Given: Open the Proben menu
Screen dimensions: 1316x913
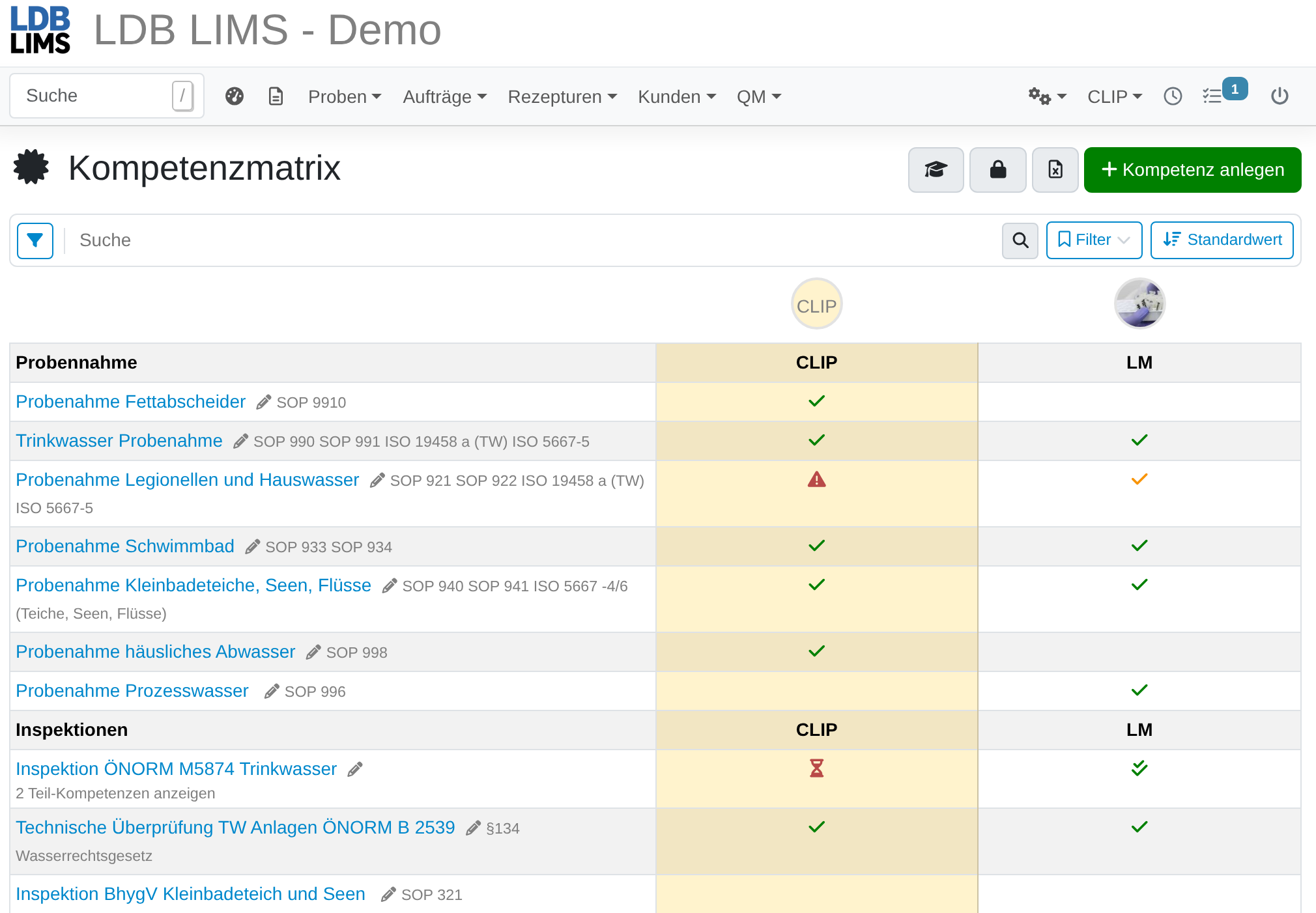Looking at the screenshot, I should pos(345,96).
